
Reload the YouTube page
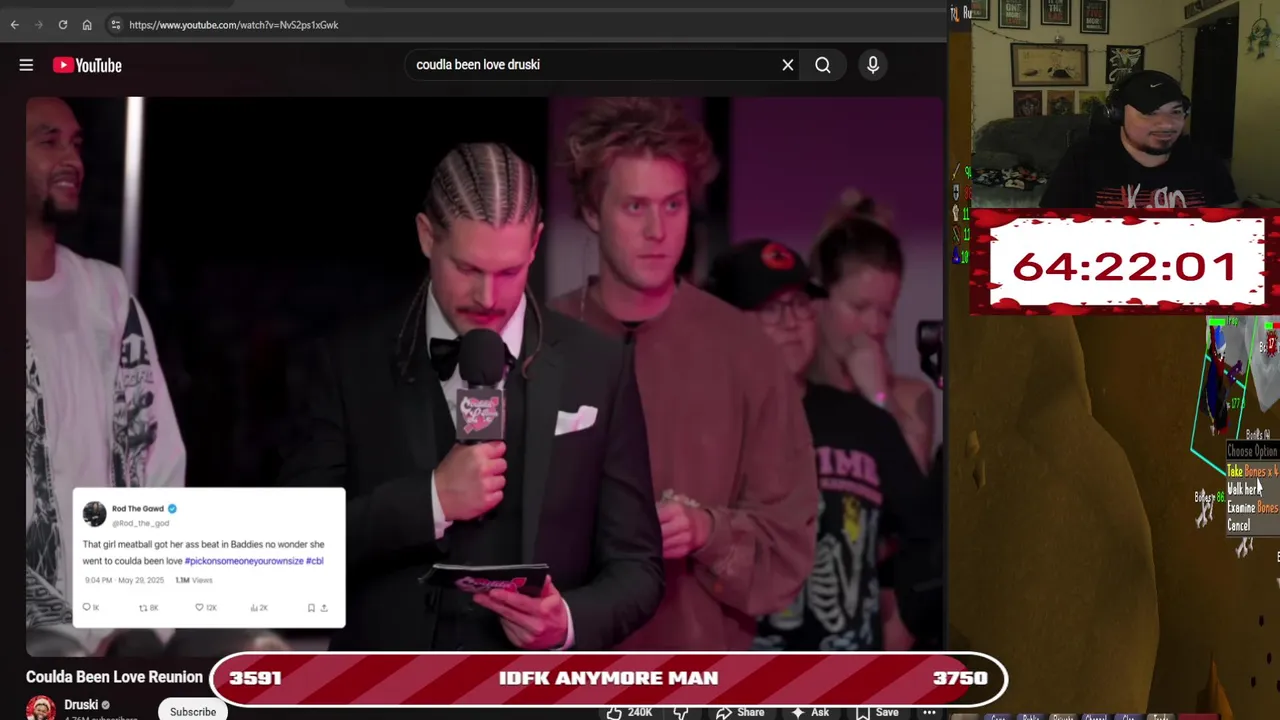62,25
